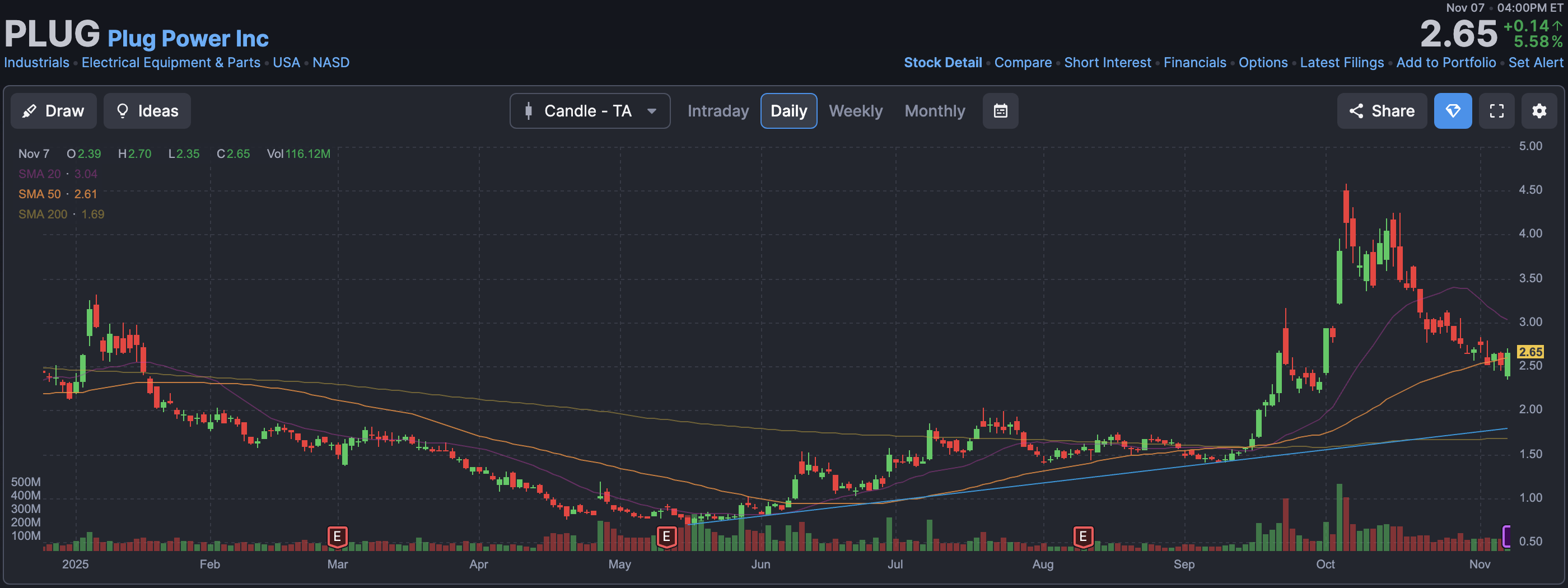Image resolution: width=1568 pixels, height=588 pixels.
Task: Click the Plug Power Inc company name
Action: pos(188,39)
